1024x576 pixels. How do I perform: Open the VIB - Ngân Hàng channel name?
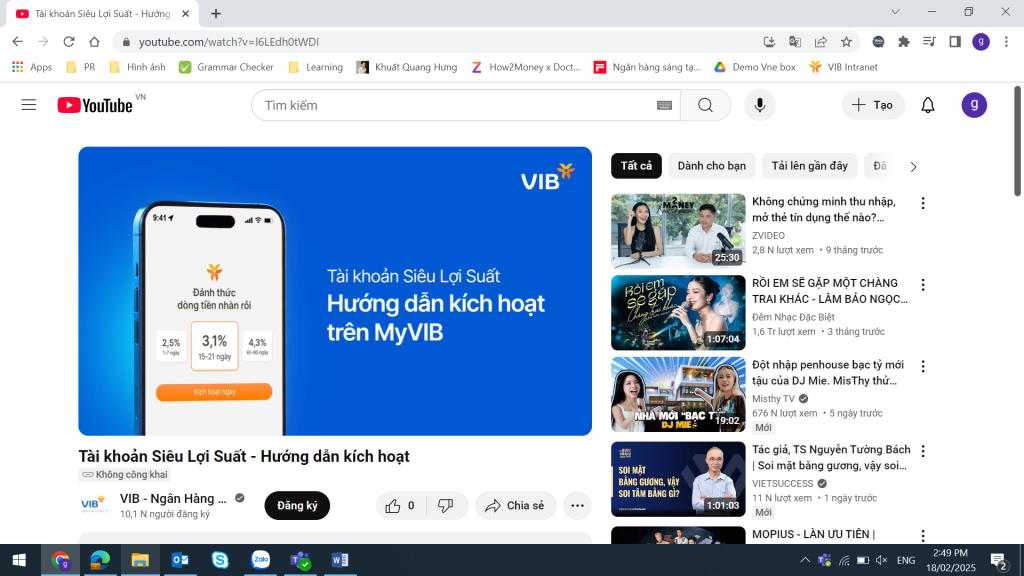(x=173, y=498)
